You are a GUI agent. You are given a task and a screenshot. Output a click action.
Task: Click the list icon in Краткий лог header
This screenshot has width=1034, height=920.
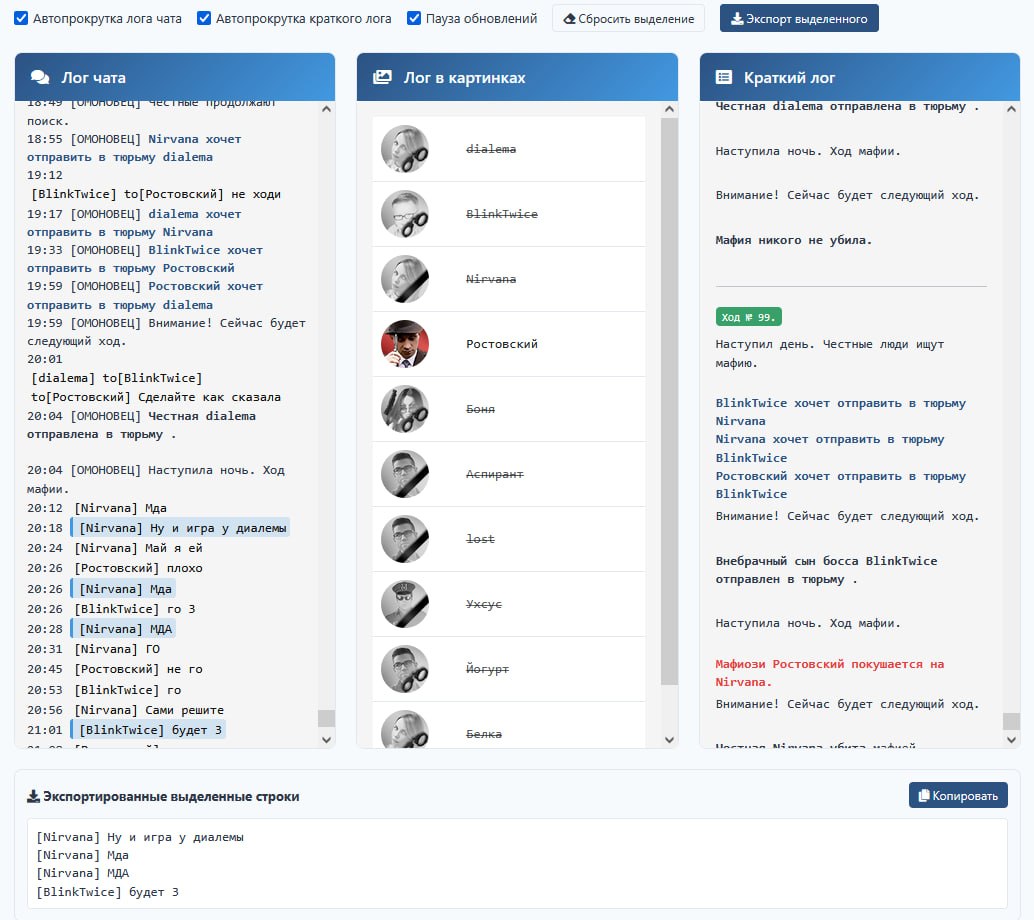coord(724,78)
